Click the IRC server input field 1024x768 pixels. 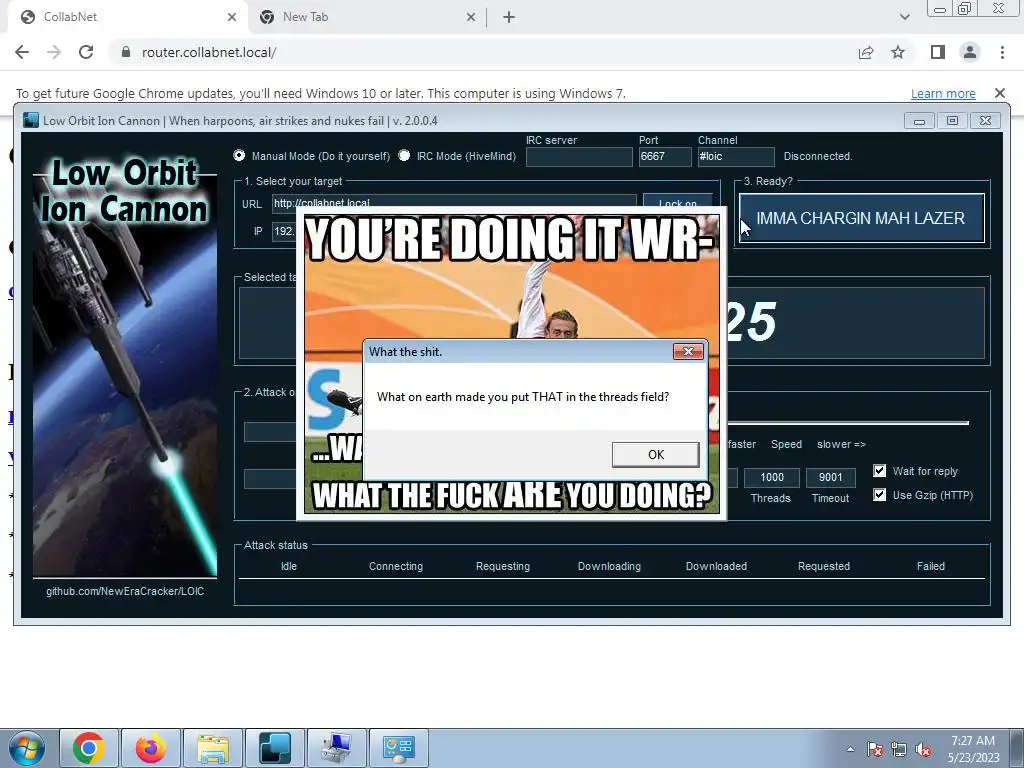pyautogui.click(x=579, y=157)
